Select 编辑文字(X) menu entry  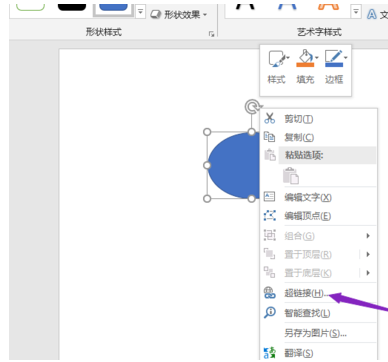pos(318,197)
